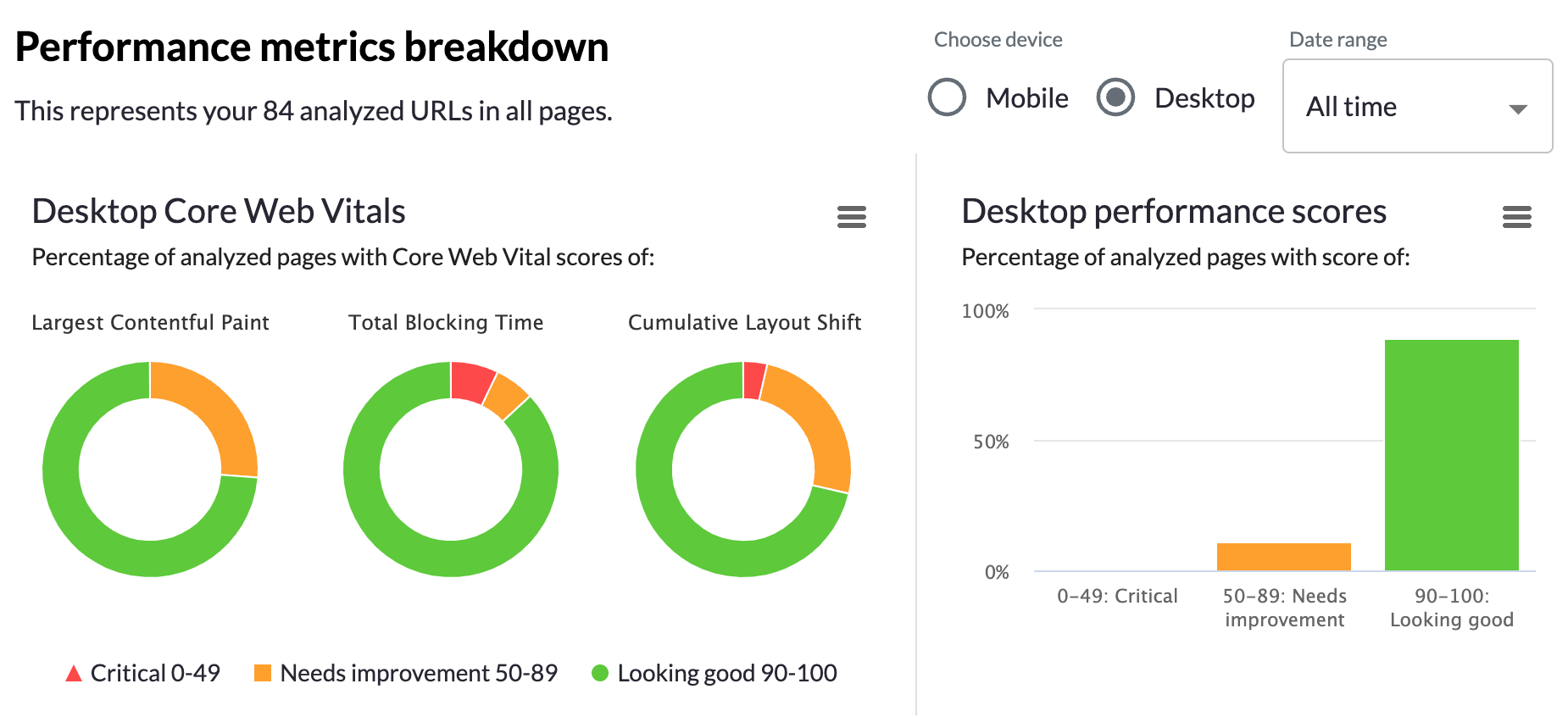1568x717 pixels.
Task: Toggle the Critical 0-49 legend entry
Action: click(157, 672)
